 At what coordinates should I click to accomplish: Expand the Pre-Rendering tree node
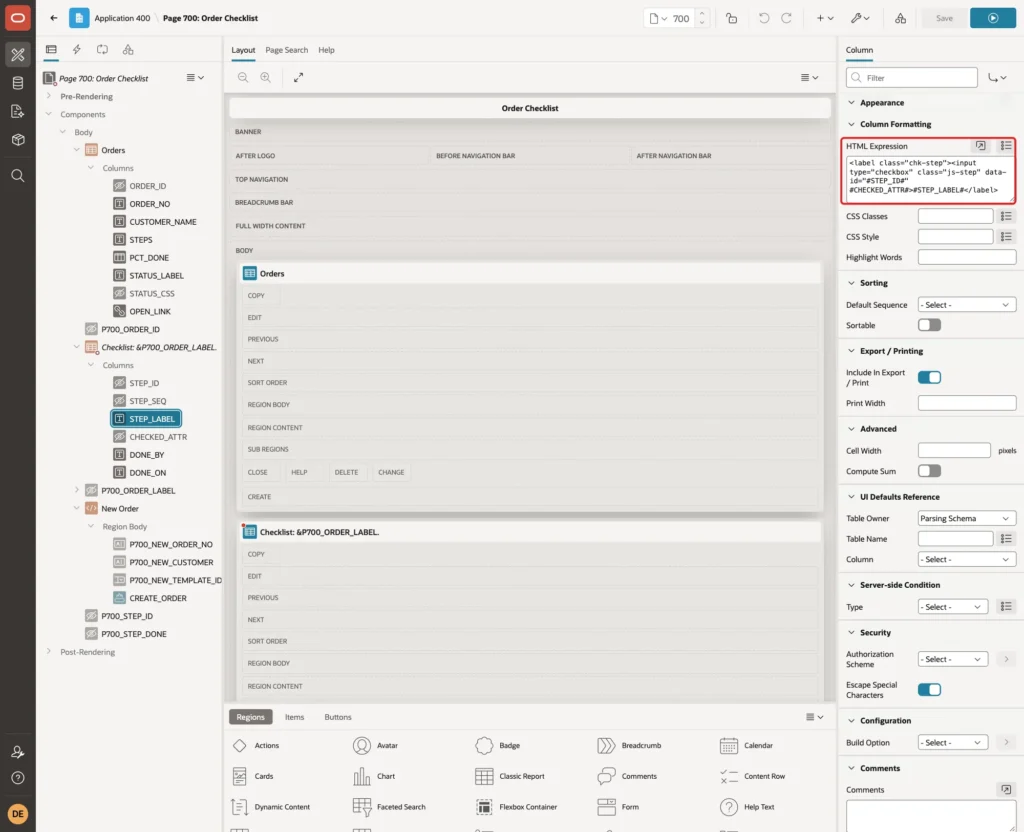[49, 96]
